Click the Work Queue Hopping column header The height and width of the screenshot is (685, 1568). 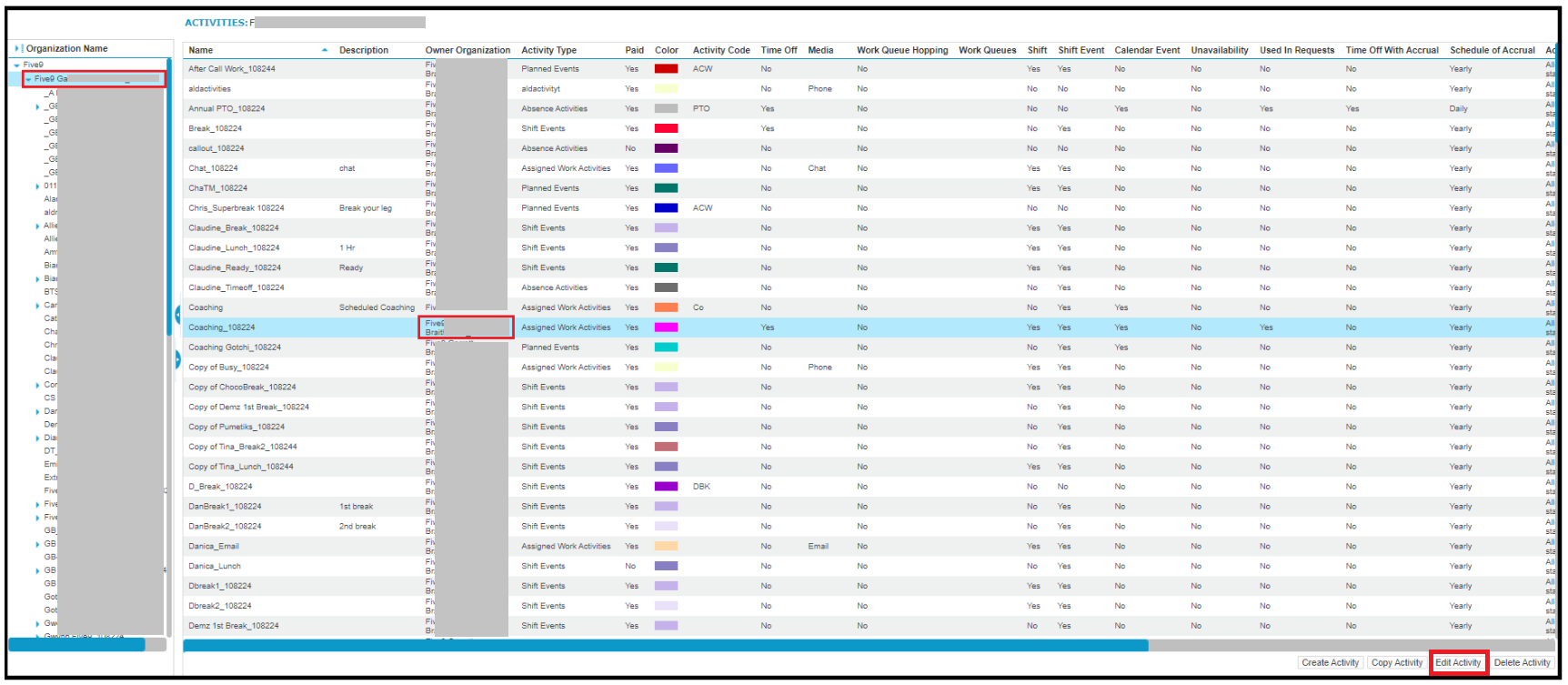[x=902, y=50]
